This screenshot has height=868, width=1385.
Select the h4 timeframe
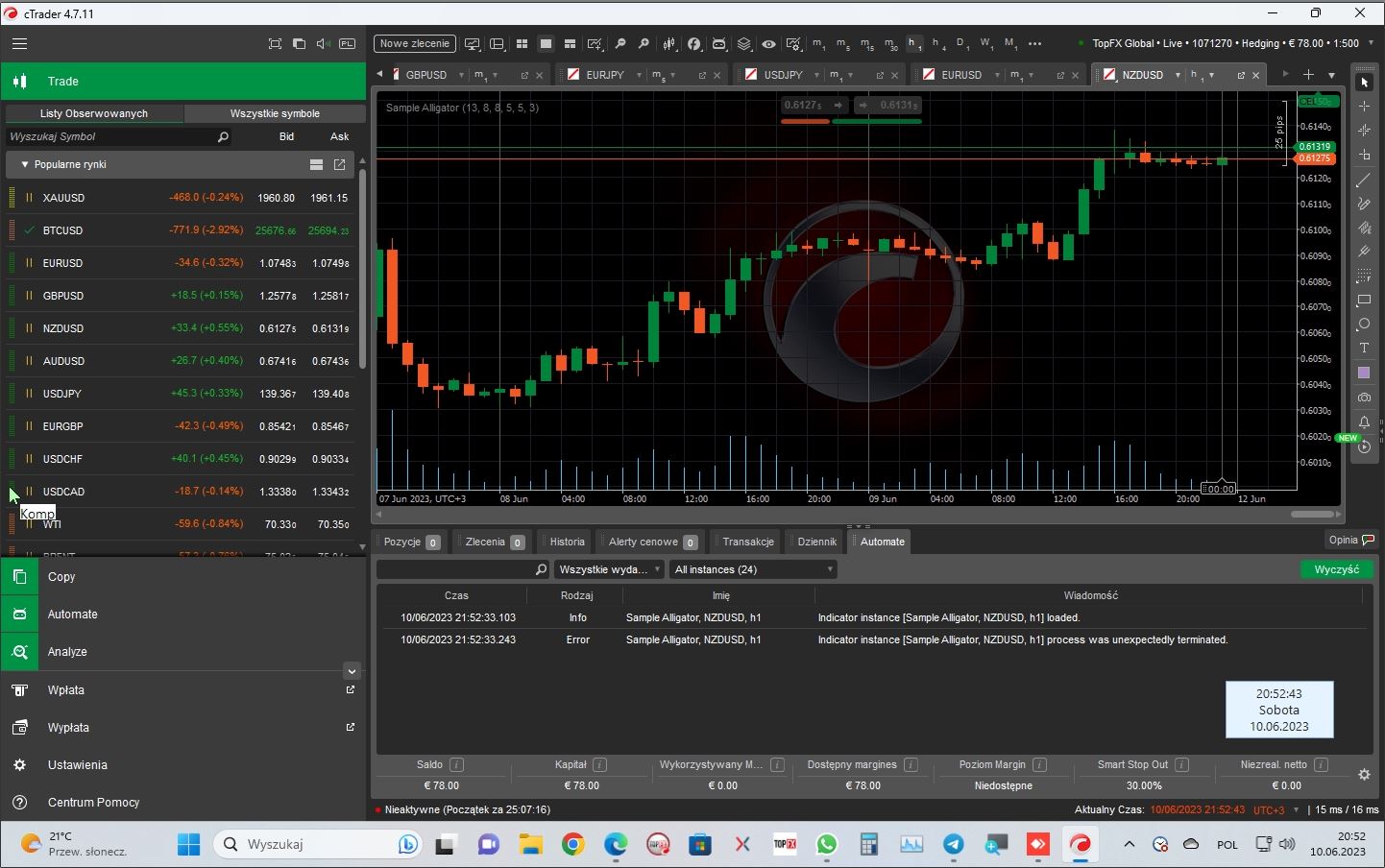pyautogui.click(x=938, y=44)
